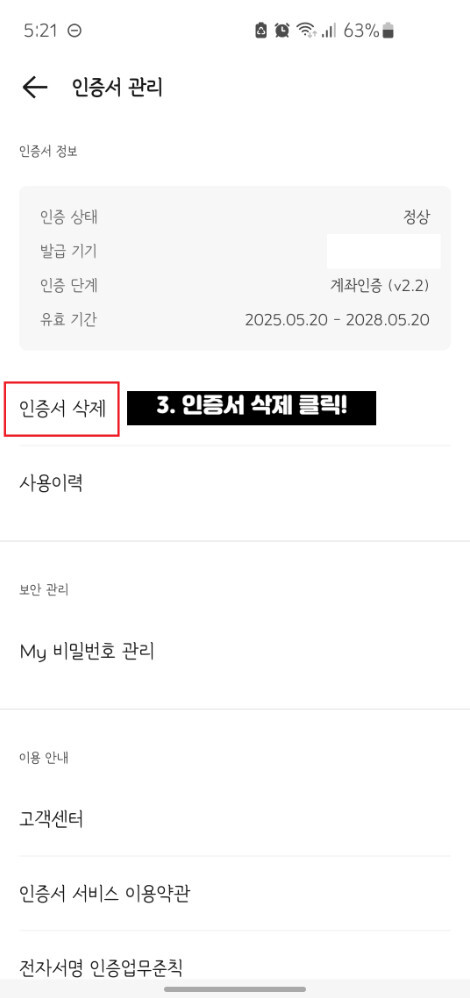Tap the bottom navigation gesture handle

coord(234,989)
